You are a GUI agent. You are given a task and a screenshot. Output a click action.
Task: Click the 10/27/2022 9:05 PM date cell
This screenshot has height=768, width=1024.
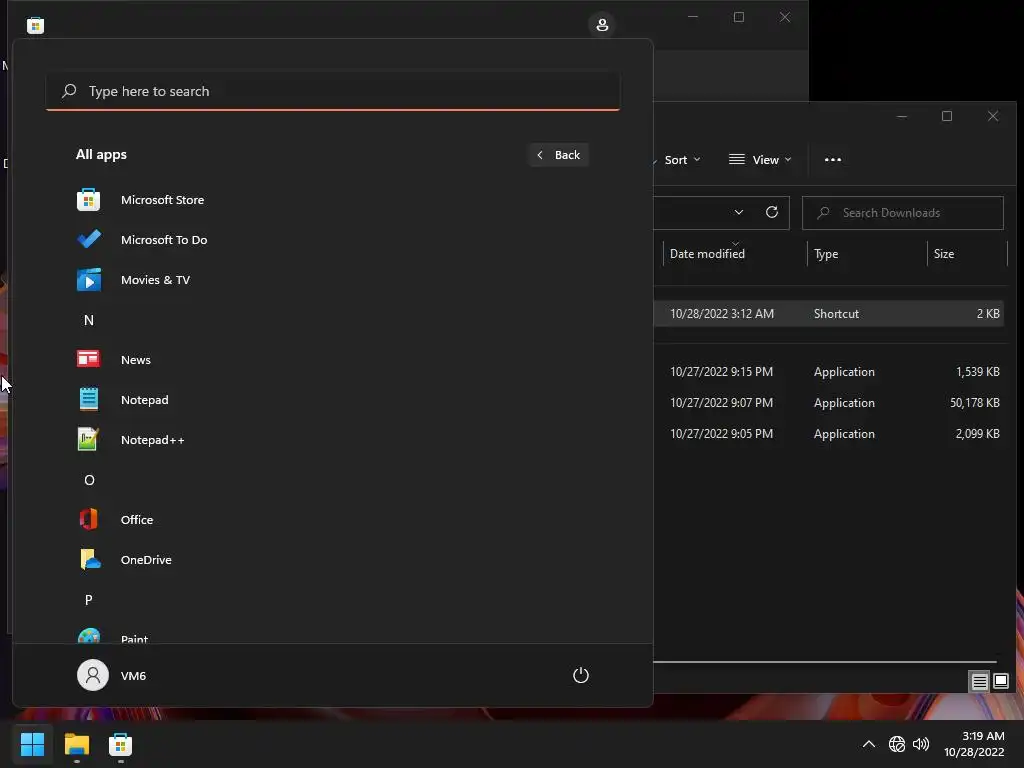pyautogui.click(x=722, y=434)
